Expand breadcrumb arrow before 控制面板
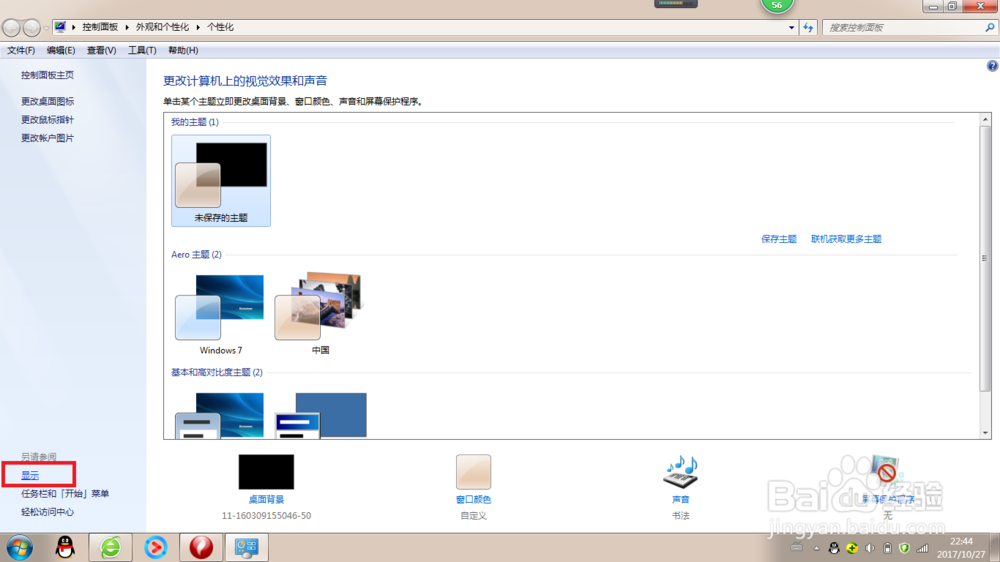The height and width of the screenshot is (562, 1000). 73,27
